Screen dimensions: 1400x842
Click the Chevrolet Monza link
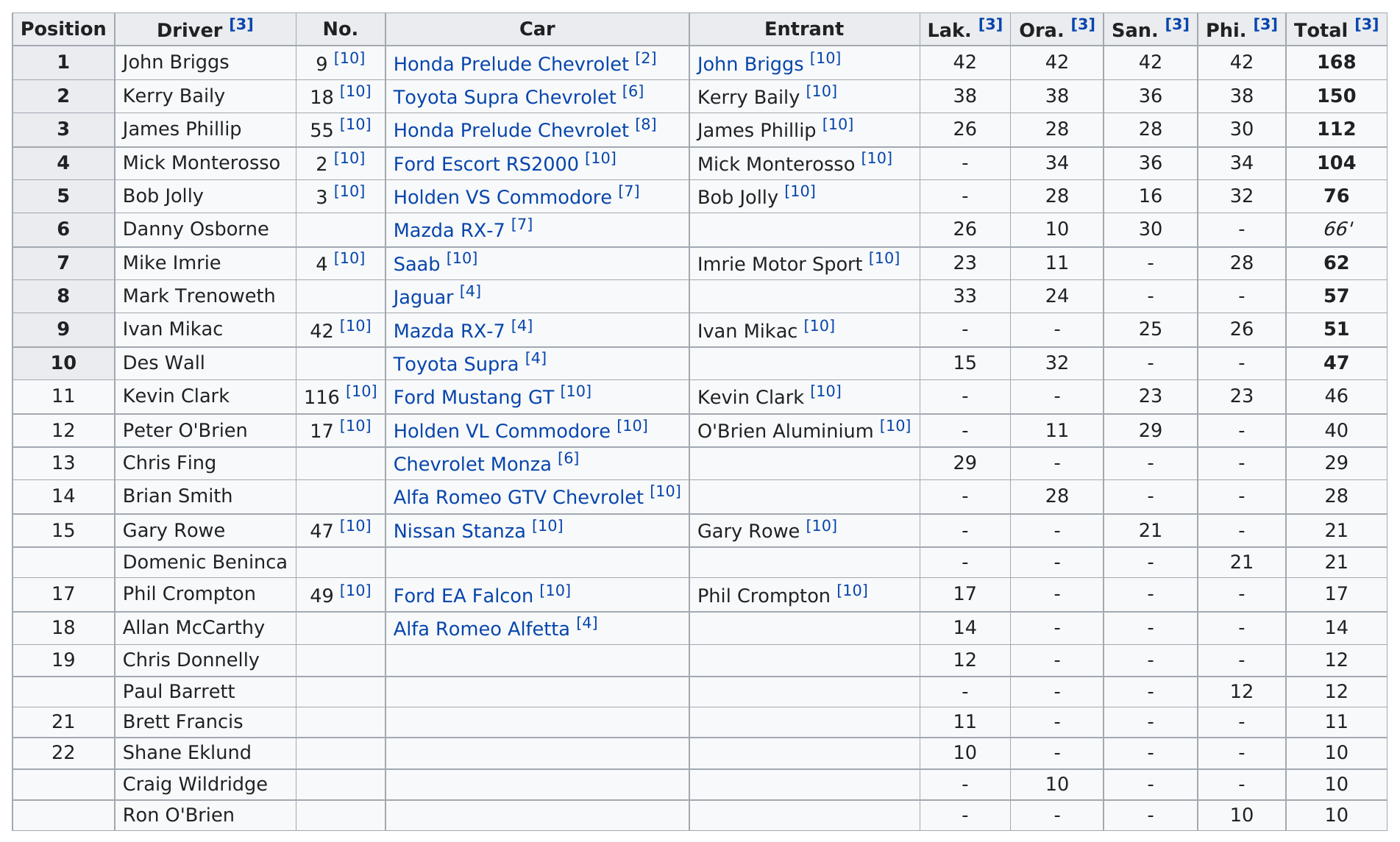coord(472,464)
